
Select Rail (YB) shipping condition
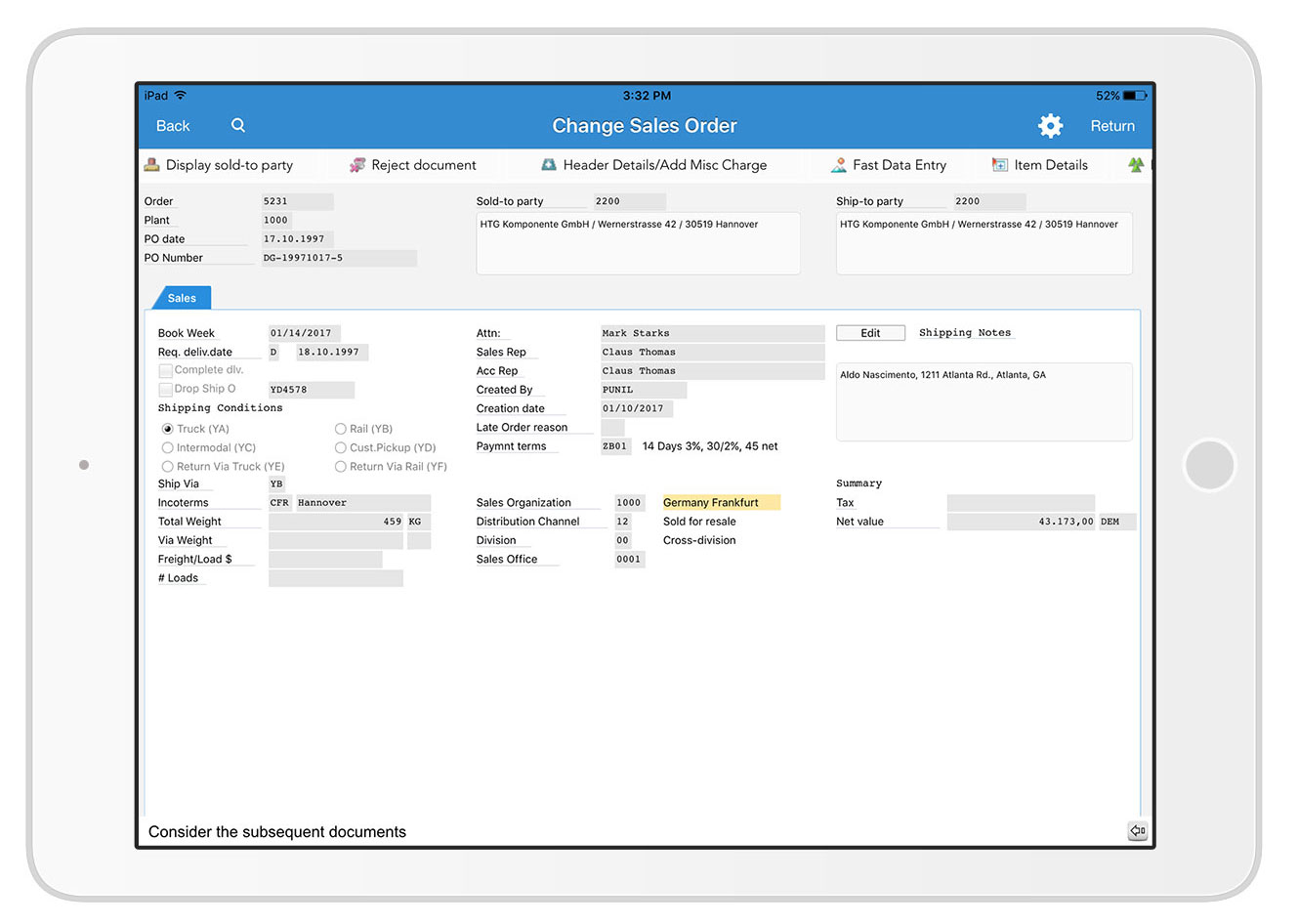pyautogui.click(x=341, y=429)
